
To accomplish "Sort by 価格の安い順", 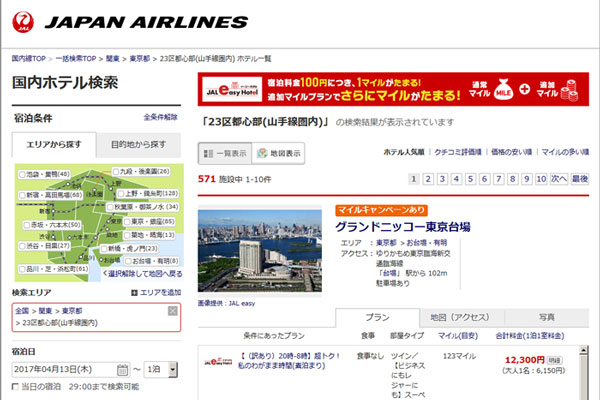I will point(511,152).
